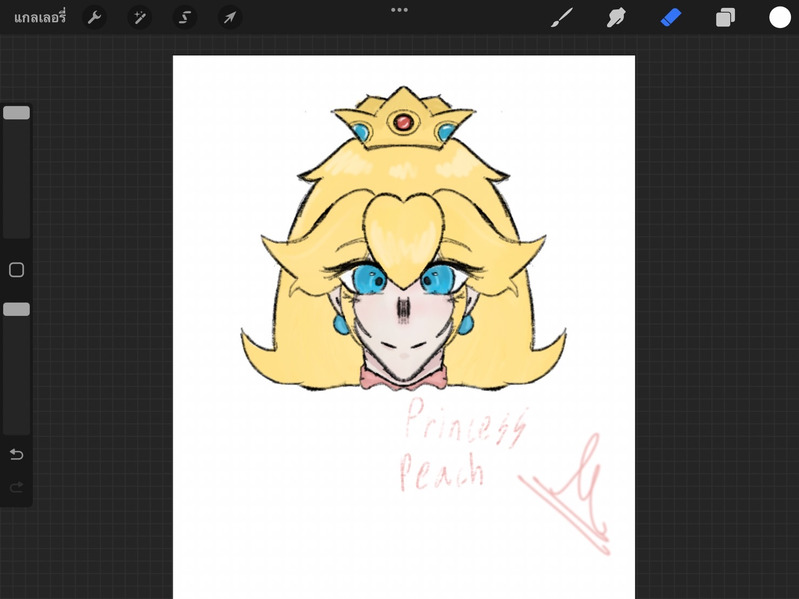799x599 pixels.
Task: Activate the Selection tool
Action: click(x=184, y=18)
